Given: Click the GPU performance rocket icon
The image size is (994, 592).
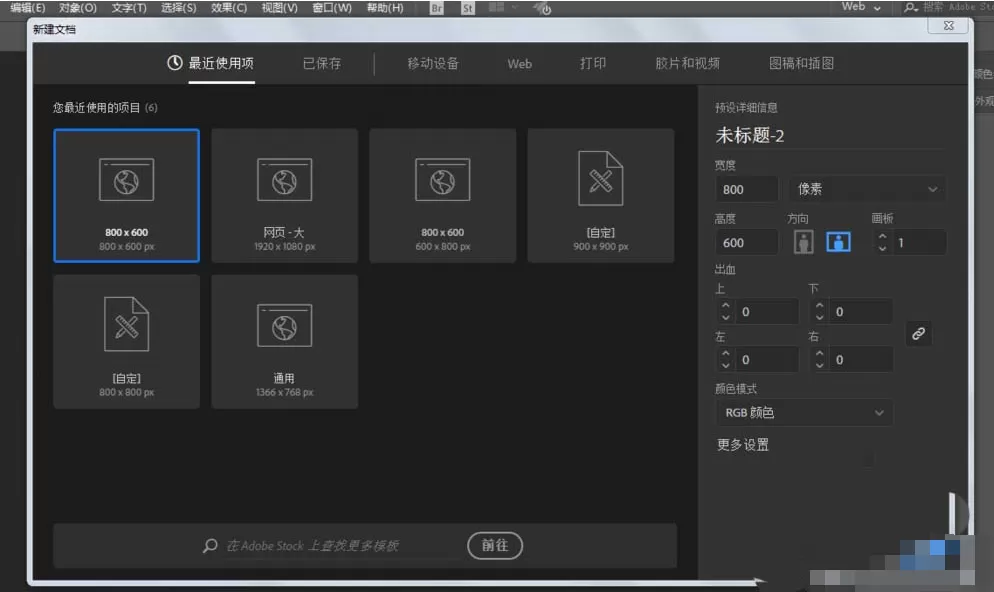Looking at the screenshot, I should point(542,8).
